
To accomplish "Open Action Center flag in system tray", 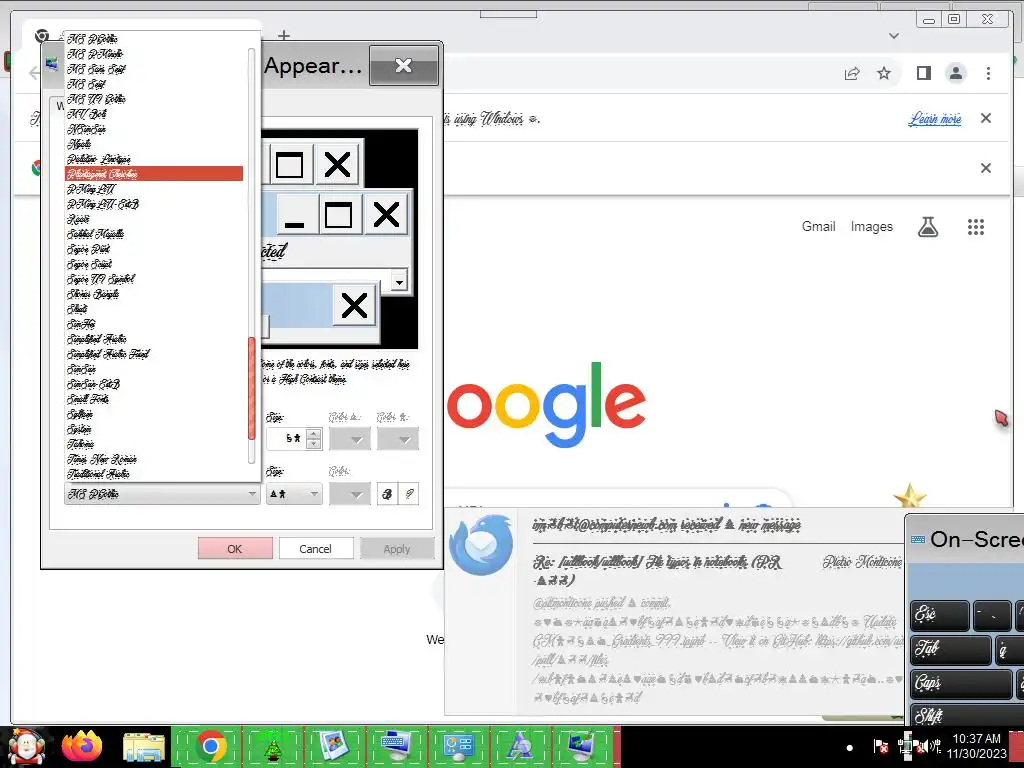I will [881, 746].
